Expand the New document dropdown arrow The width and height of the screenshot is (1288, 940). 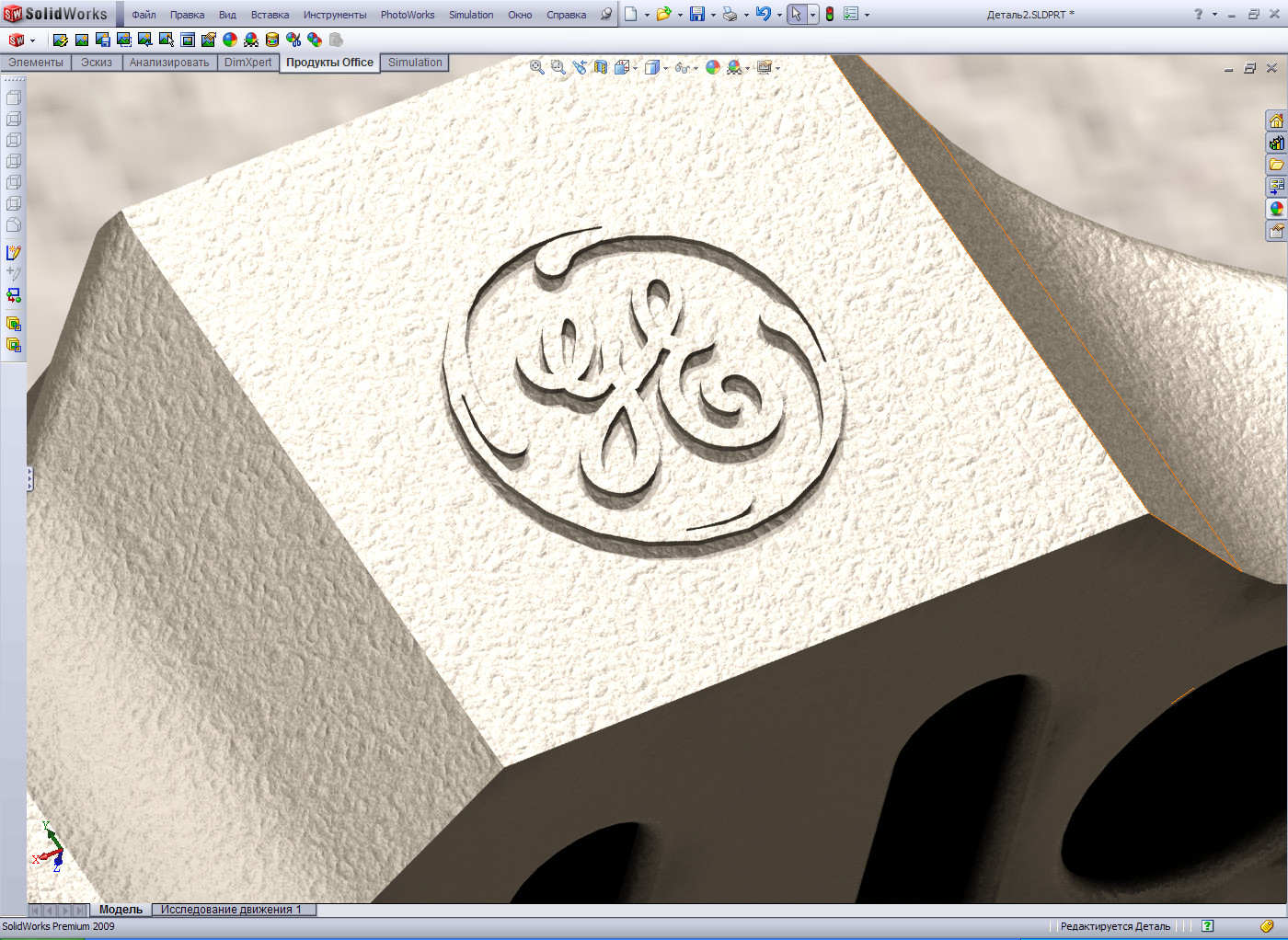coord(647,15)
